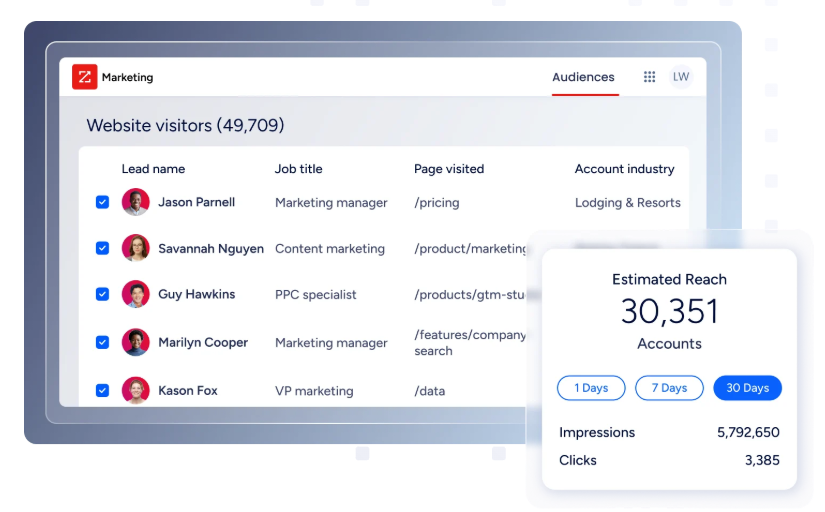
Task: Uncheck the Jason Parnell checkbox
Action: (103, 202)
